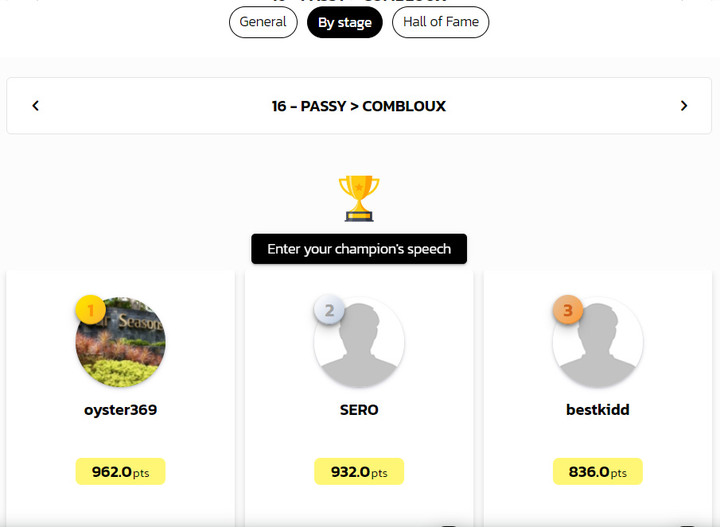Go to previous stage with left chevron

35,106
